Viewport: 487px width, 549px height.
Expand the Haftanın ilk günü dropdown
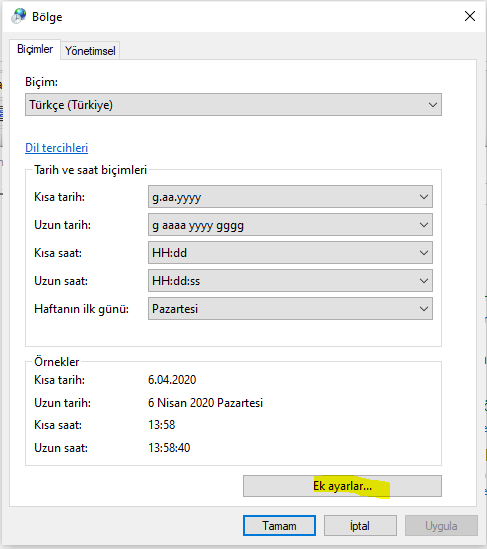pyautogui.click(x=290, y=309)
